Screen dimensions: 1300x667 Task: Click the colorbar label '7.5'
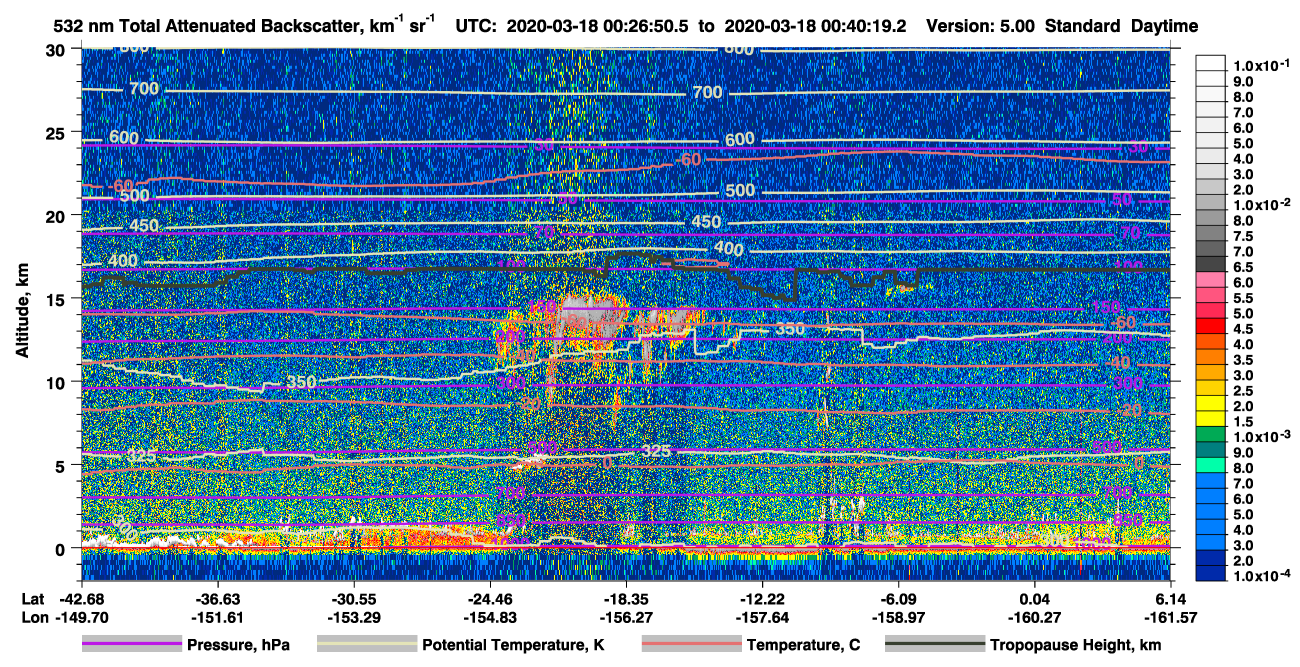point(1244,236)
